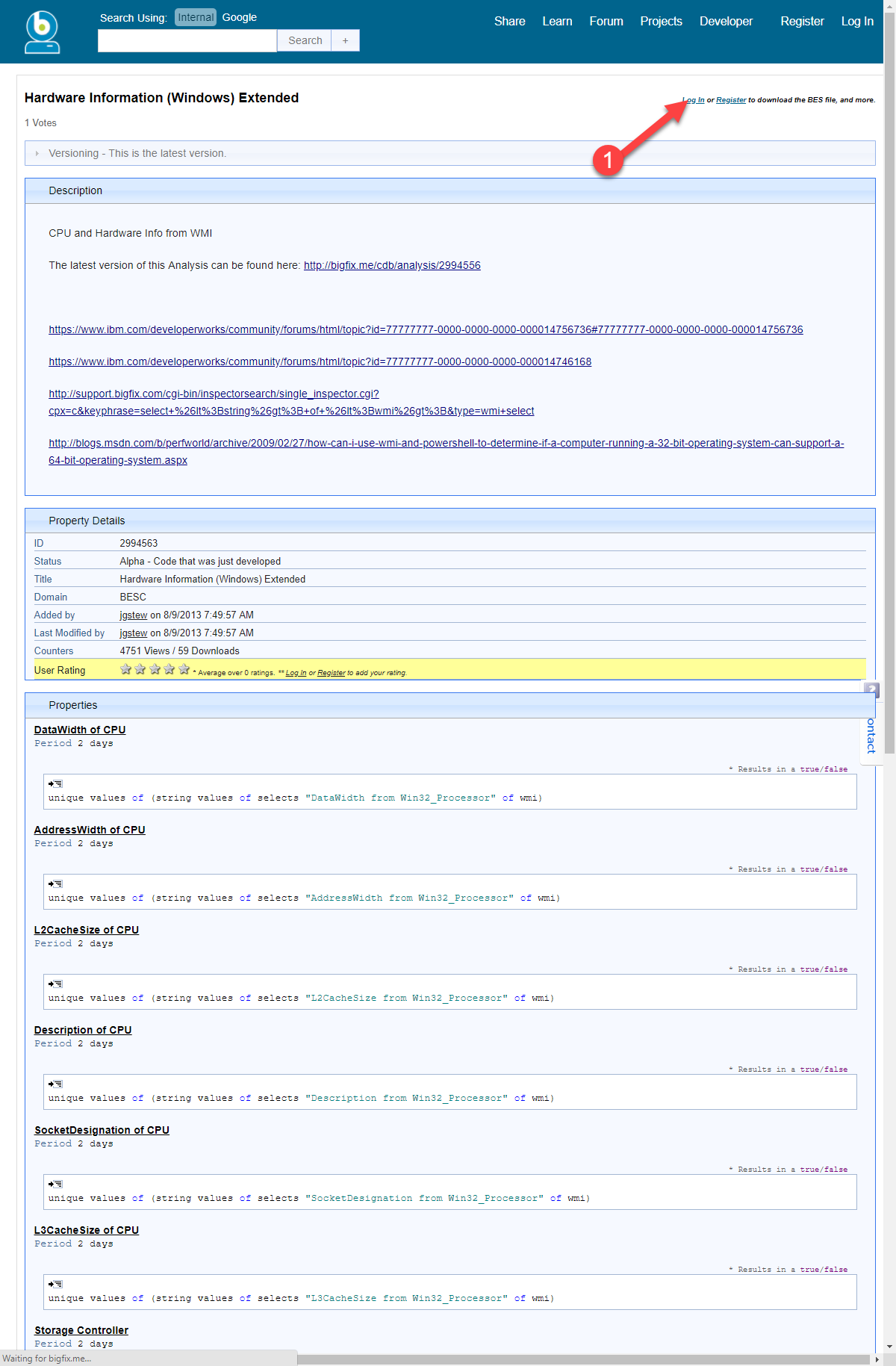896x1366 pixels.
Task: Click inside the search text field
Action: (187, 40)
